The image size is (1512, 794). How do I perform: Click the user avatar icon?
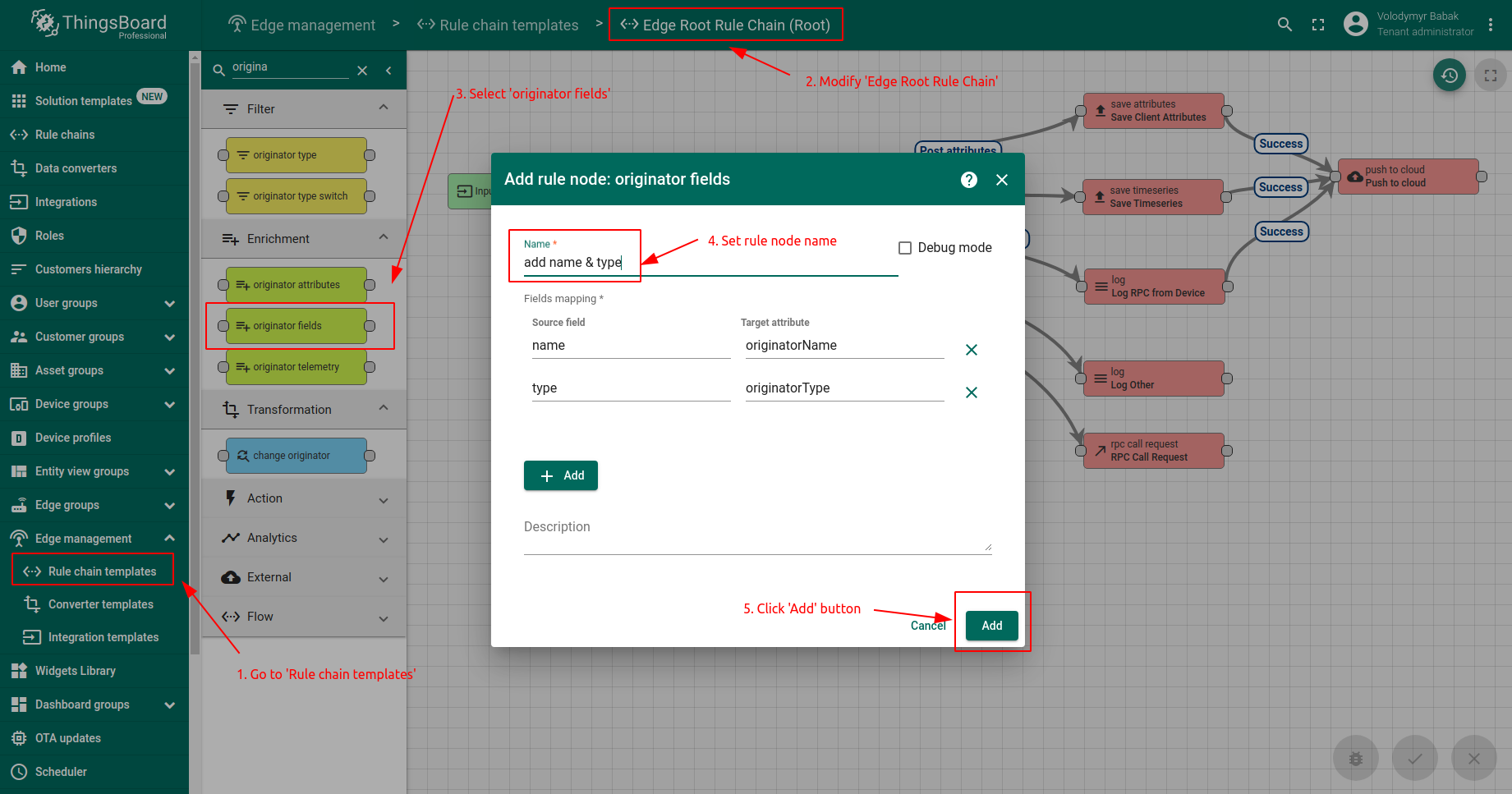(x=1355, y=24)
